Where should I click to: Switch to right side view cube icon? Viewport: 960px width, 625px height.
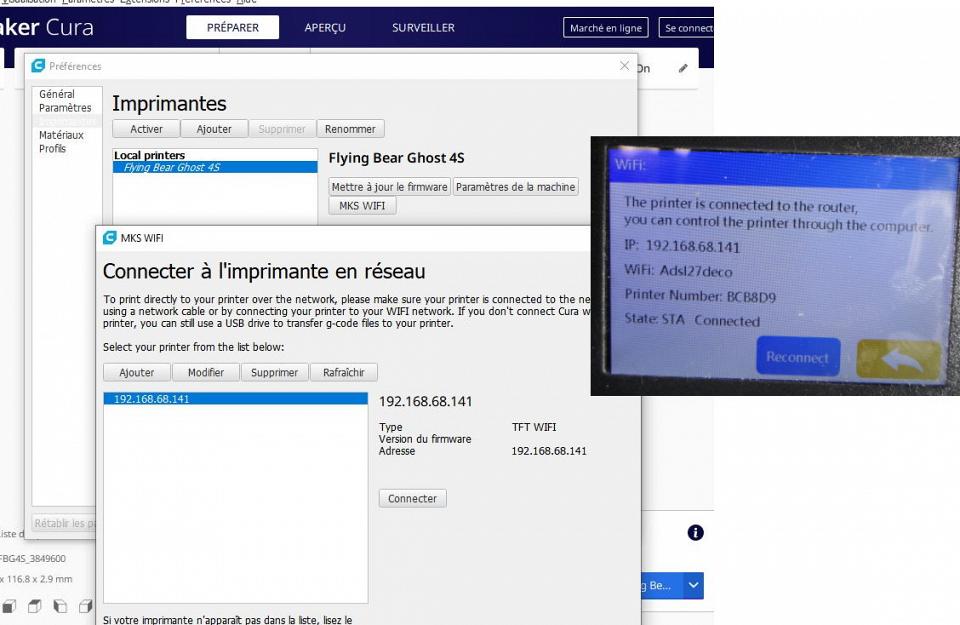(x=86, y=606)
